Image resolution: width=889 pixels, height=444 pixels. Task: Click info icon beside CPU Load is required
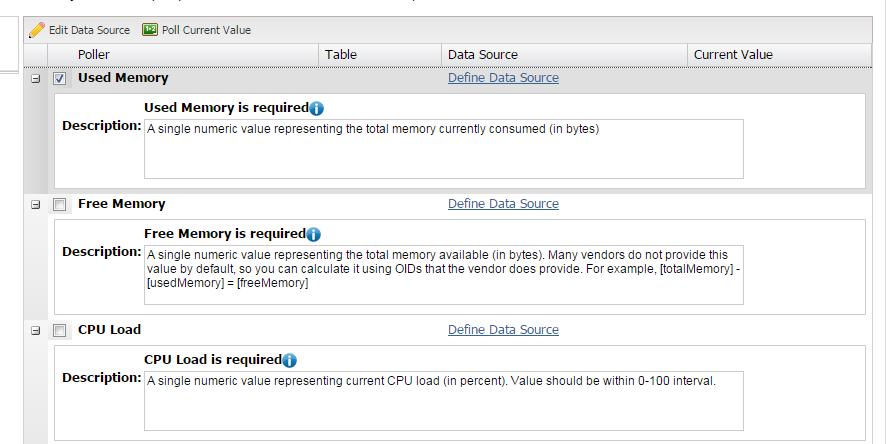(x=289, y=360)
